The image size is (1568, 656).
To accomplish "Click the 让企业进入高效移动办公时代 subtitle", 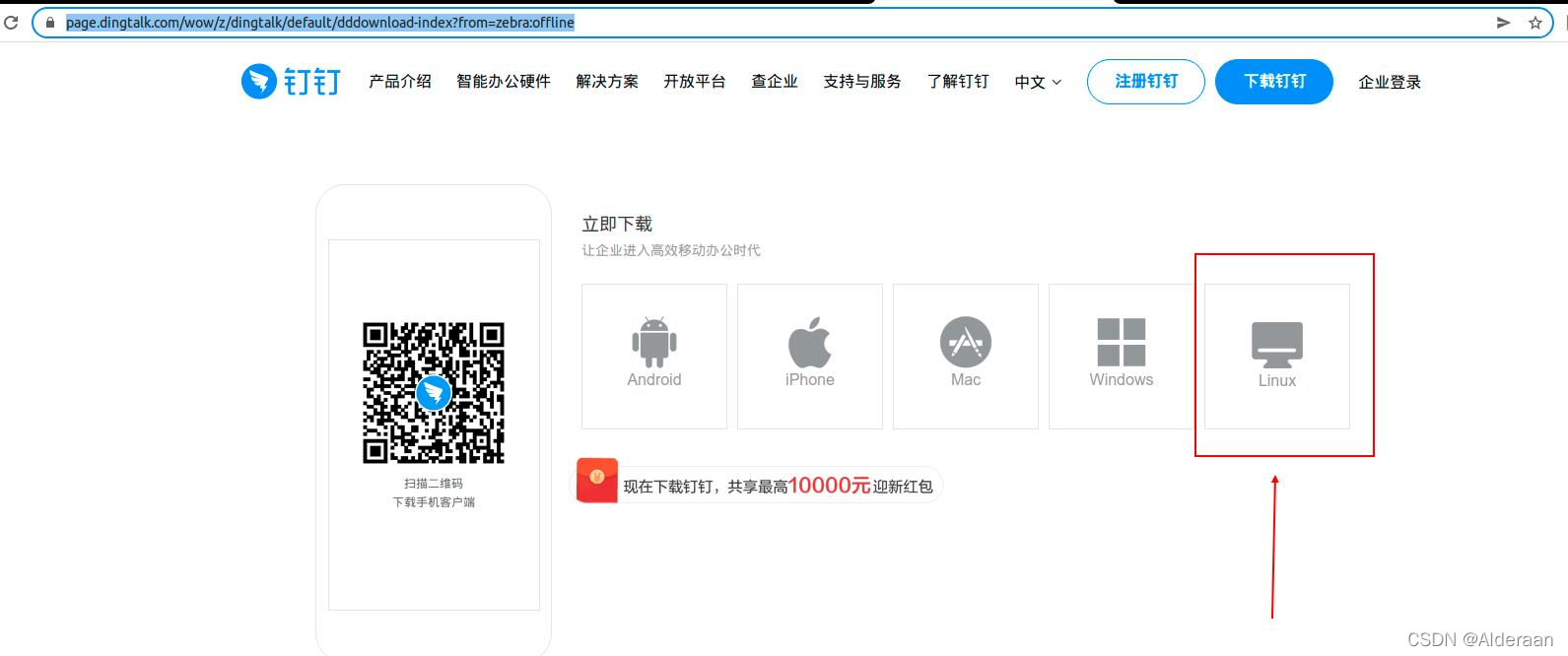I will 671,250.
